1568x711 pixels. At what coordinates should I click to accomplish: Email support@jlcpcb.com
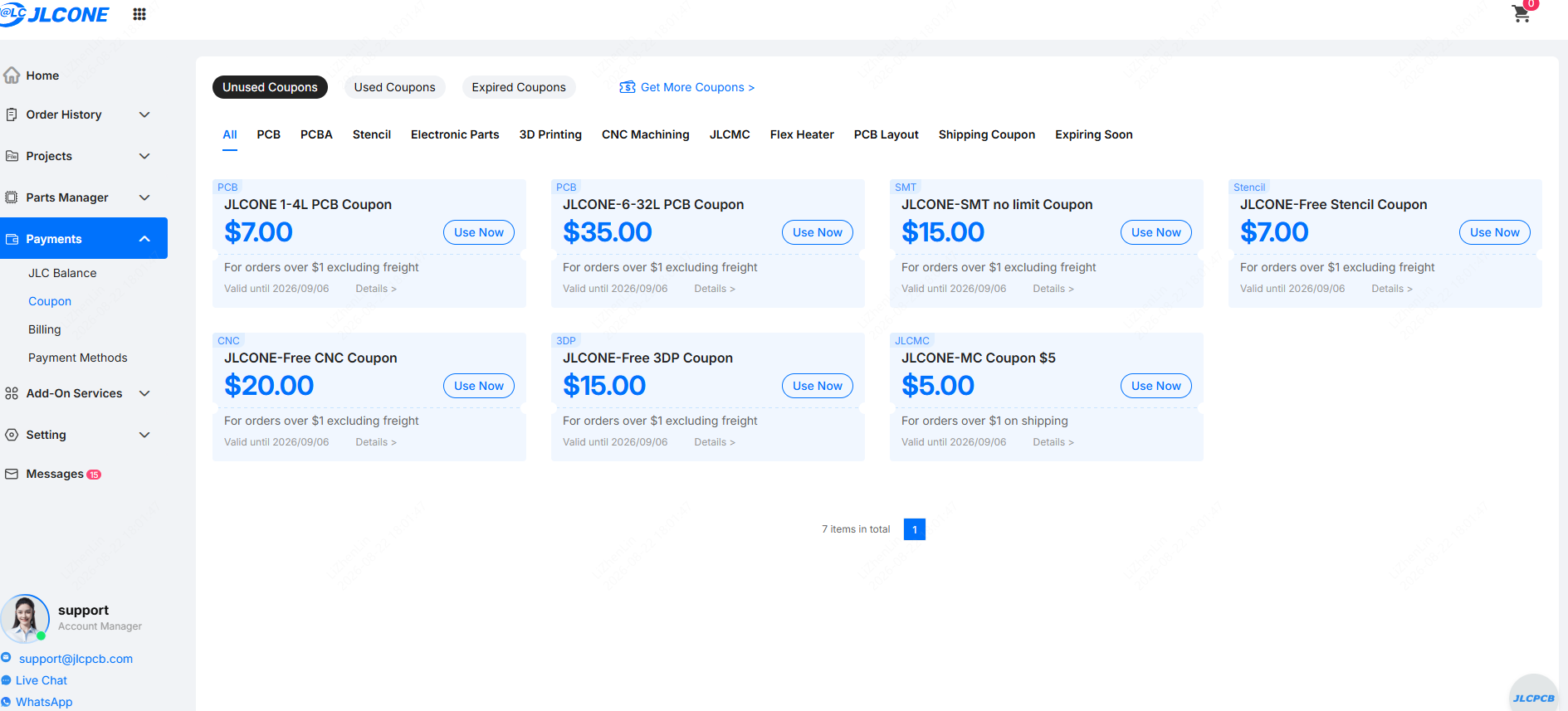pos(76,659)
